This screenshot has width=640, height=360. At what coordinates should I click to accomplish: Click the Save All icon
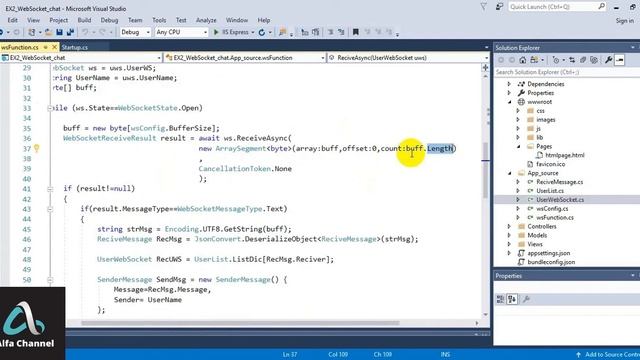click(70, 32)
